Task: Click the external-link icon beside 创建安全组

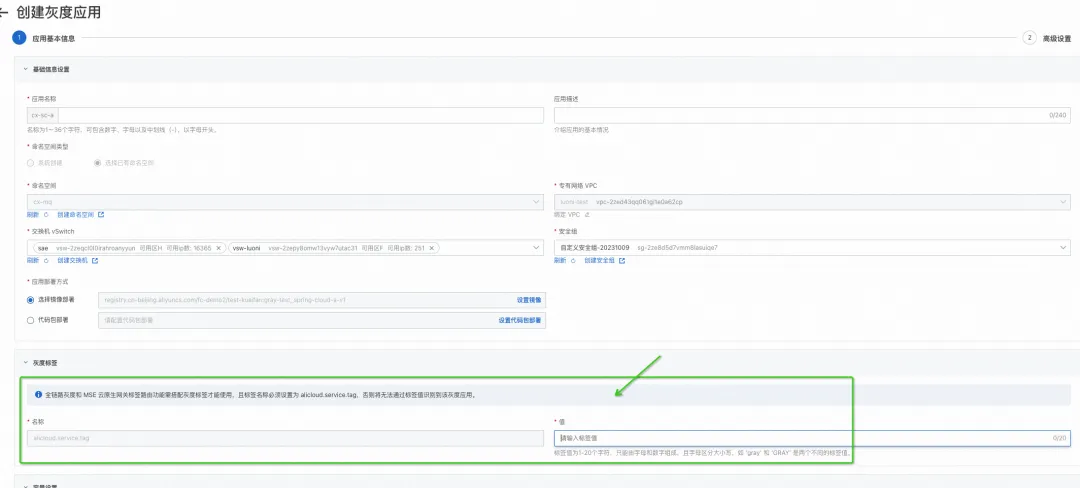Action: pos(622,261)
